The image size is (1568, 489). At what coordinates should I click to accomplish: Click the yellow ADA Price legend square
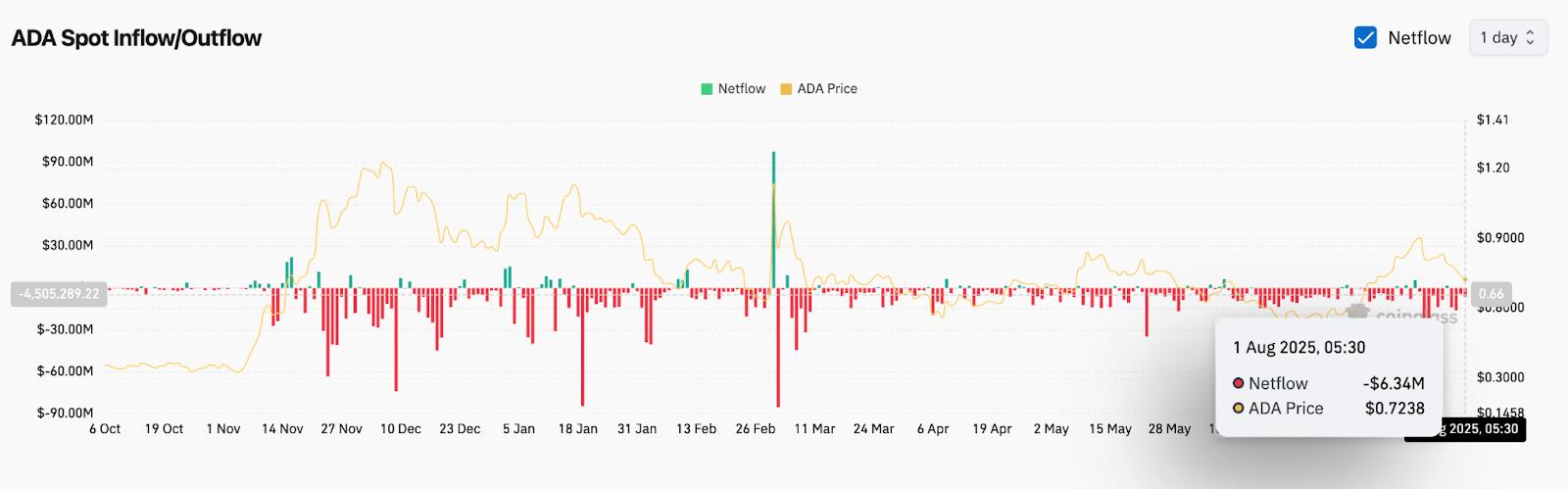(786, 89)
